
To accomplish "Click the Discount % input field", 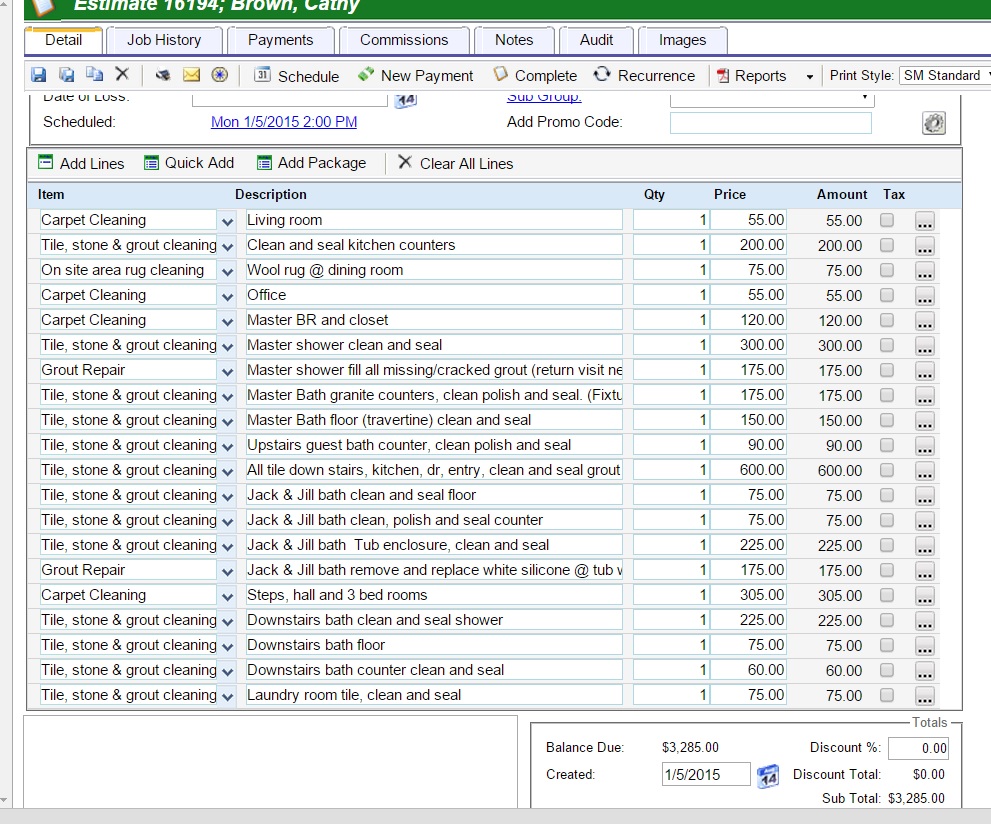I will click(x=917, y=748).
